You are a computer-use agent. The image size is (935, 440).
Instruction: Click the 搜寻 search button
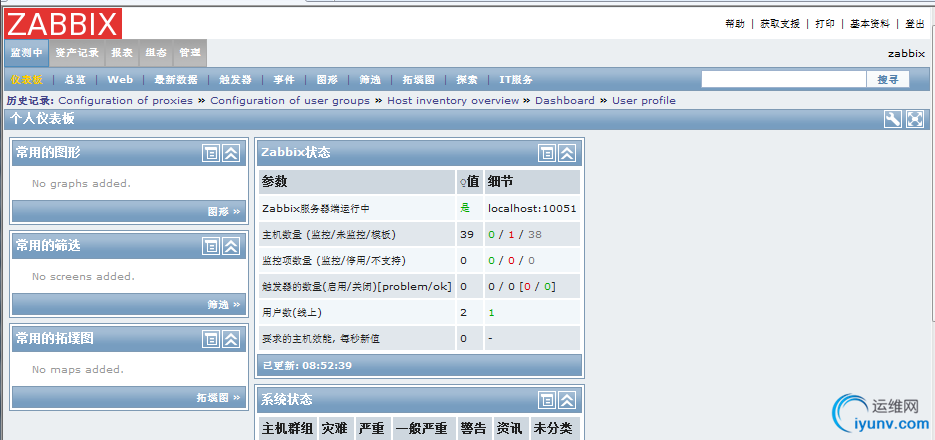tap(888, 79)
